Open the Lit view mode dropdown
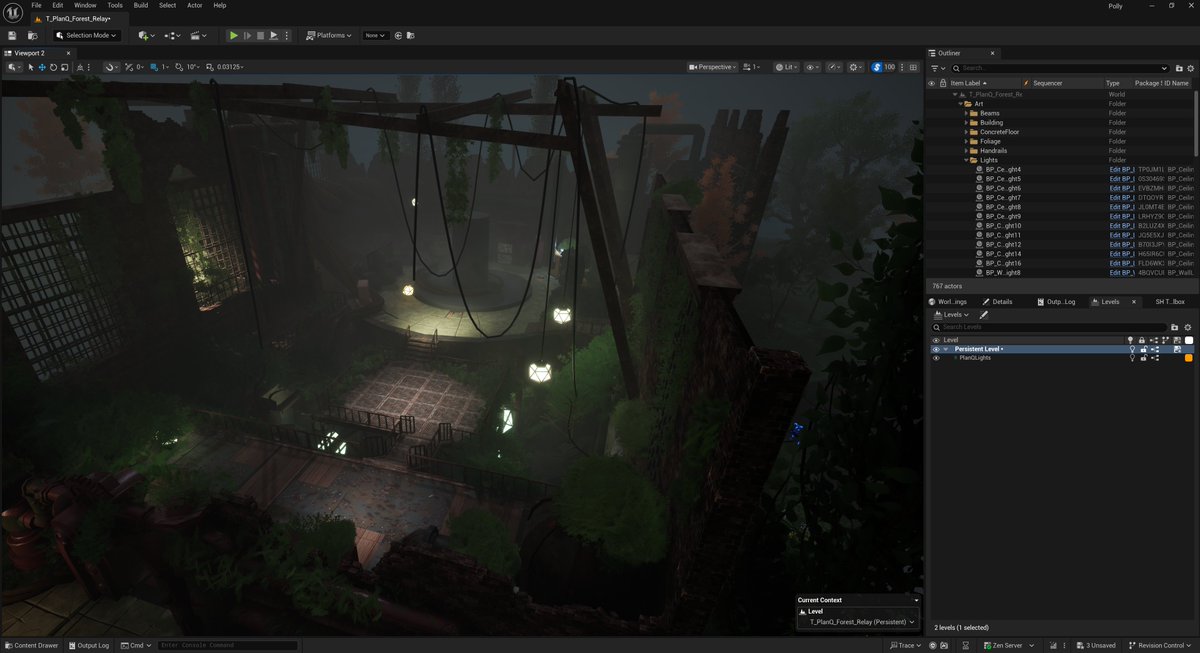Image resolution: width=1200 pixels, height=653 pixels. point(787,67)
